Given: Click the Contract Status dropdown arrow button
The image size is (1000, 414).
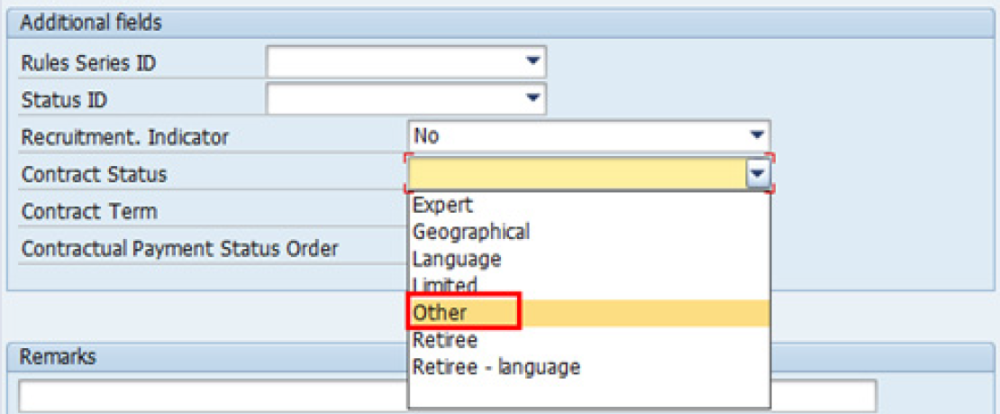Looking at the screenshot, I should (x=758, y=174).
